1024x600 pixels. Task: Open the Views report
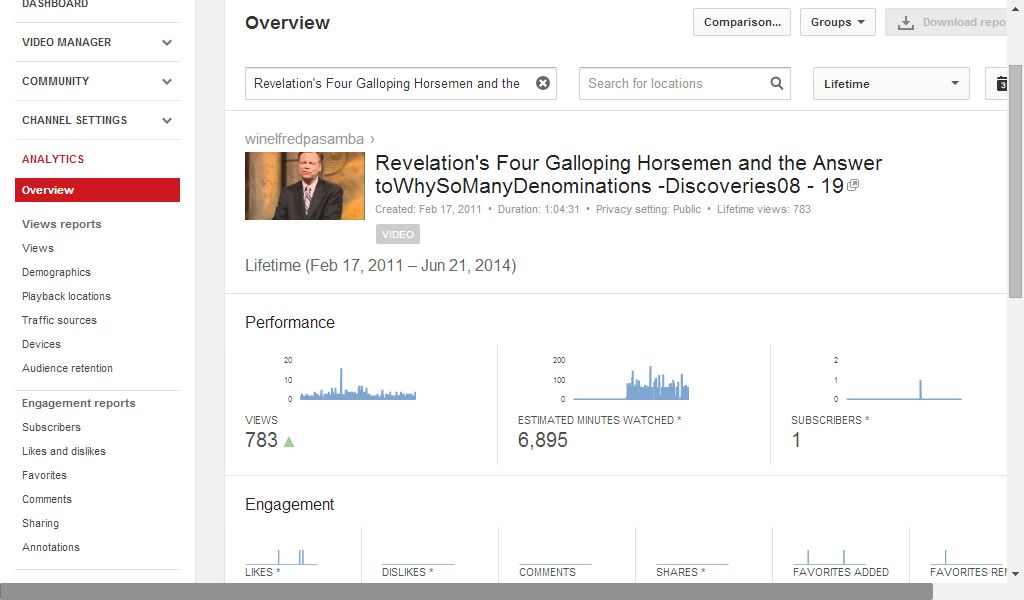pos(38,248)
